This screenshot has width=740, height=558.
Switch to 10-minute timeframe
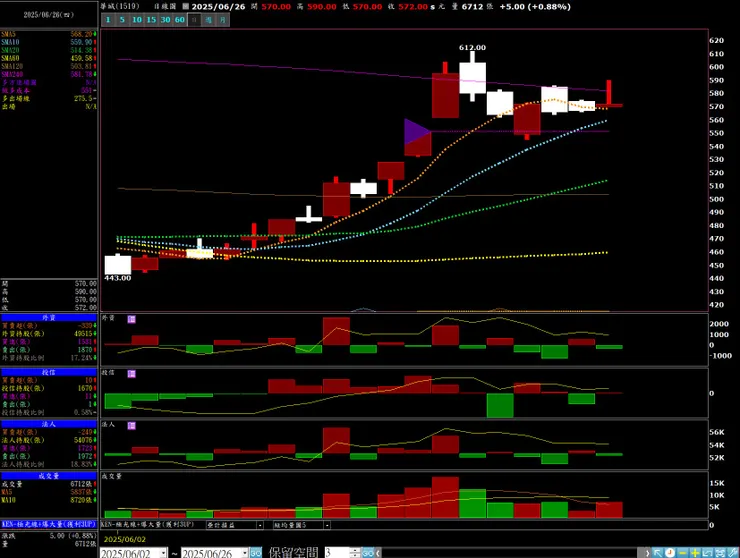click(x=137, y=20)
